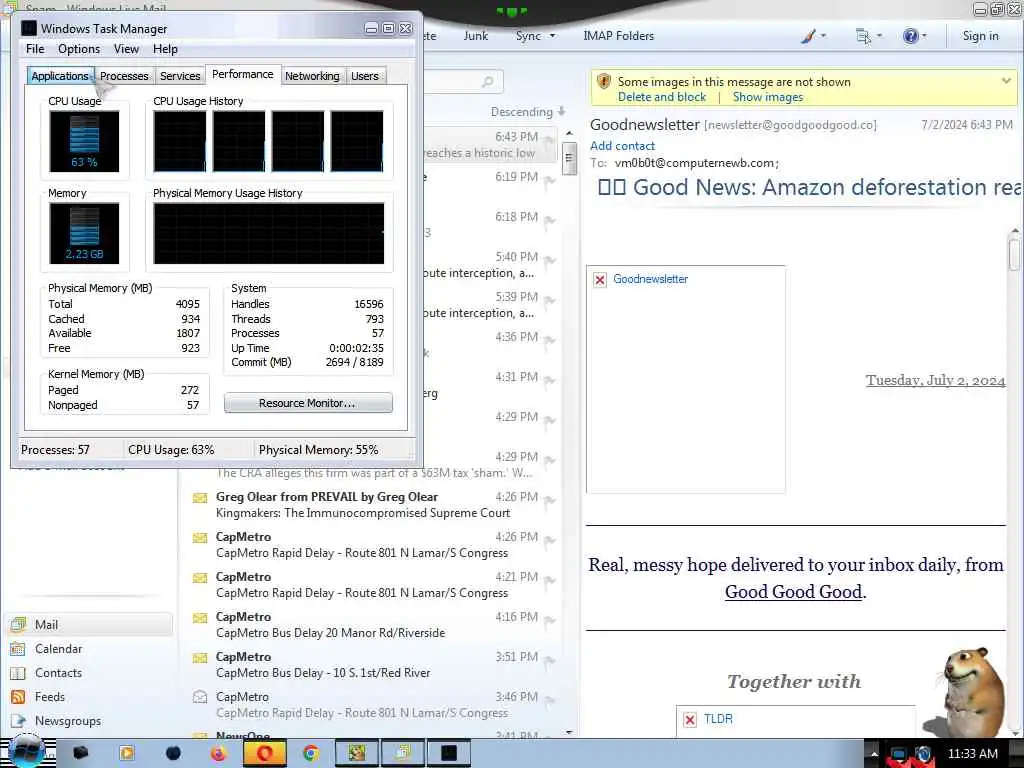Launch Firefox from the taskbar

[218, 754]
